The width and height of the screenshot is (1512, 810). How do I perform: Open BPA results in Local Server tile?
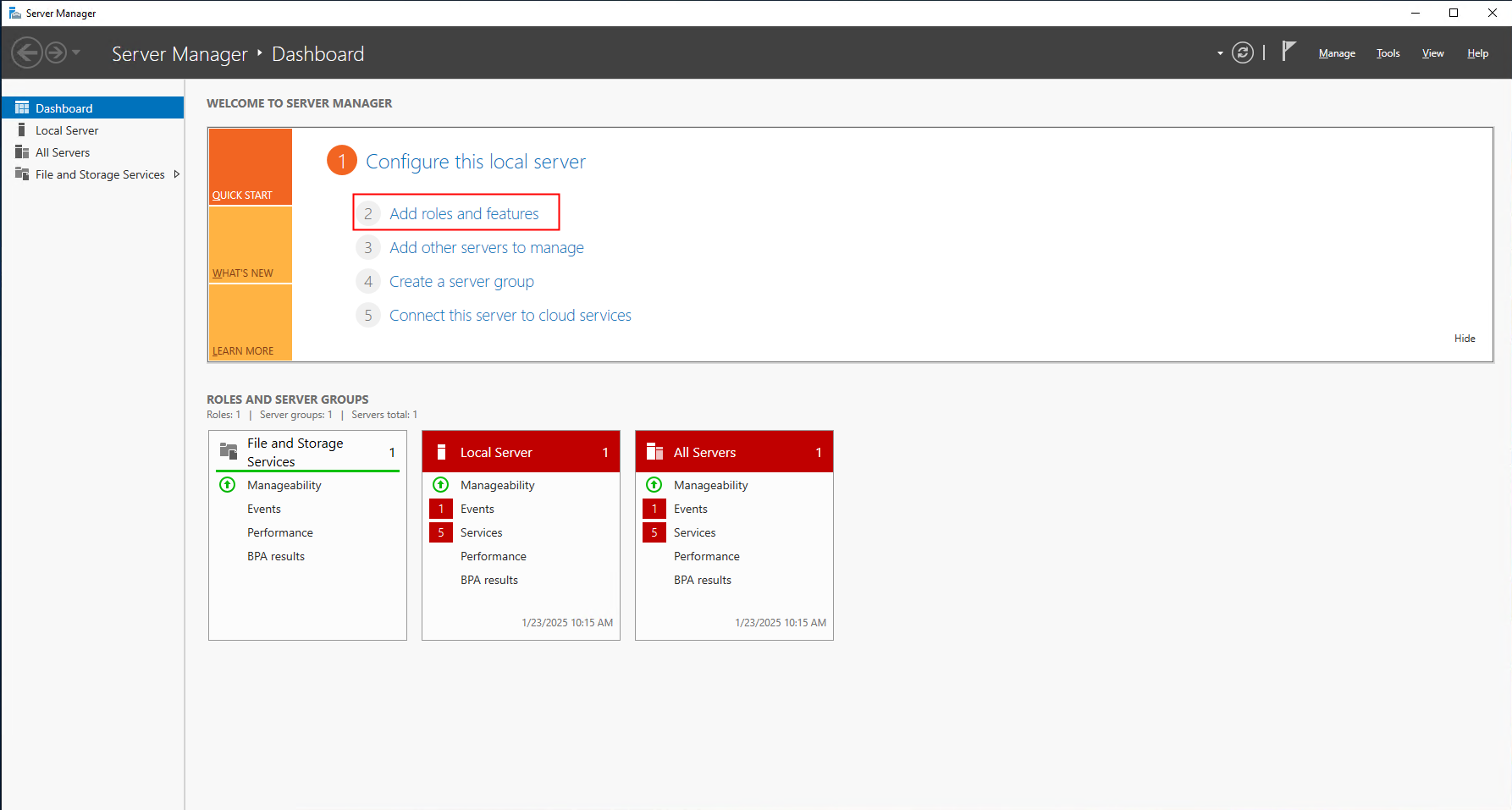tap(489, 580)
